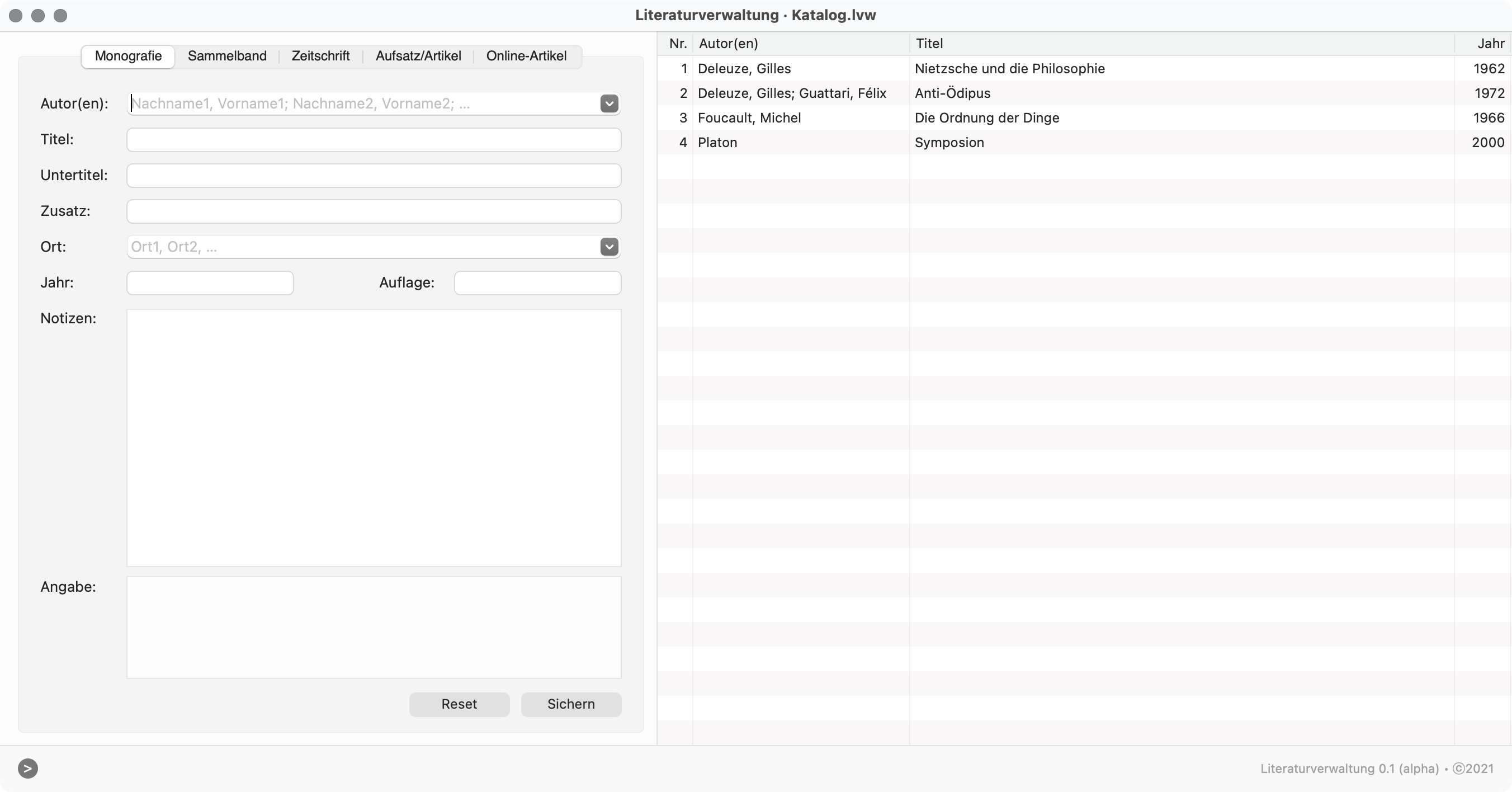Switch to Online-Artikel tab

[x=526, y=56]
